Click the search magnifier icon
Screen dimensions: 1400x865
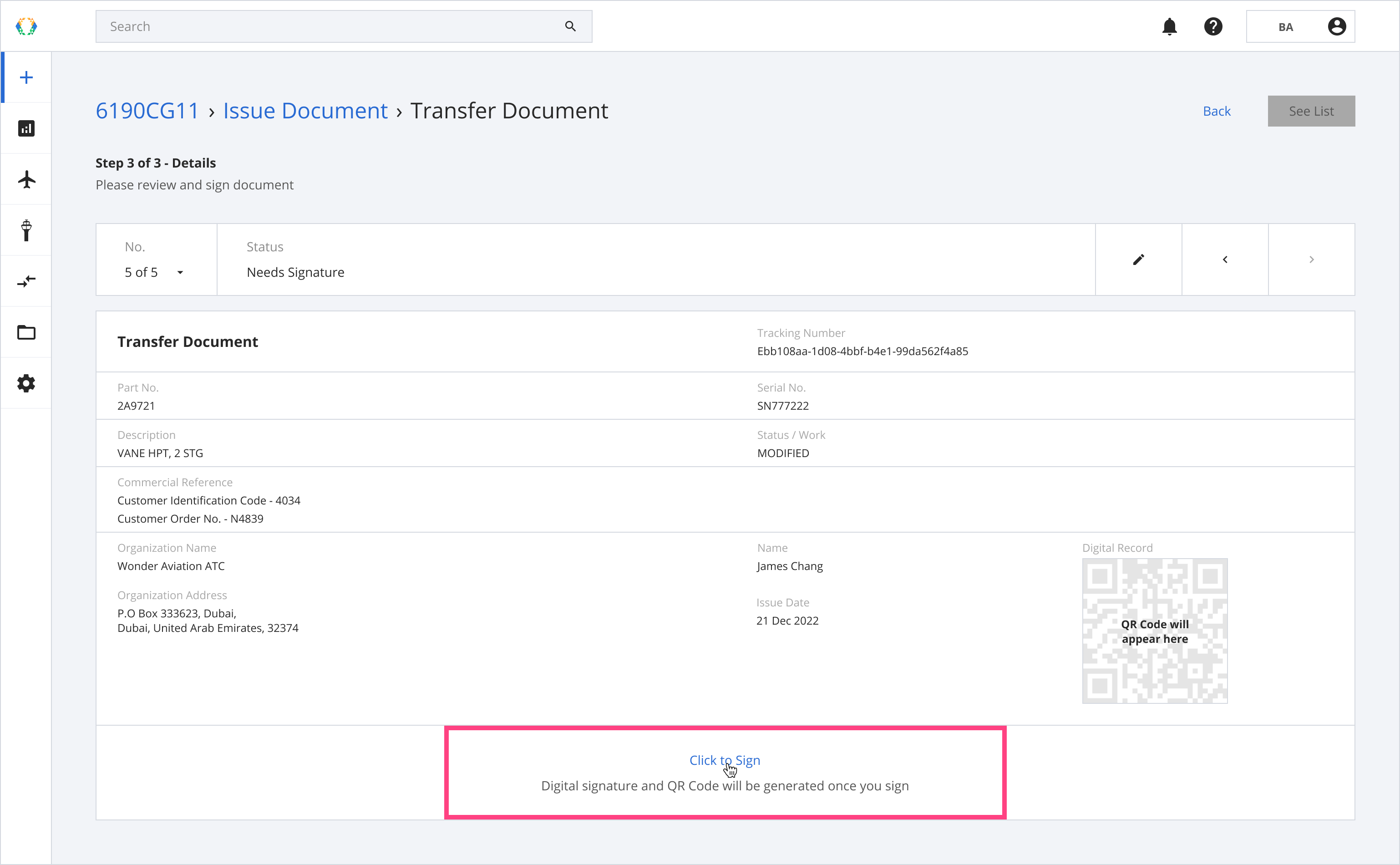(x=570, y=26)
